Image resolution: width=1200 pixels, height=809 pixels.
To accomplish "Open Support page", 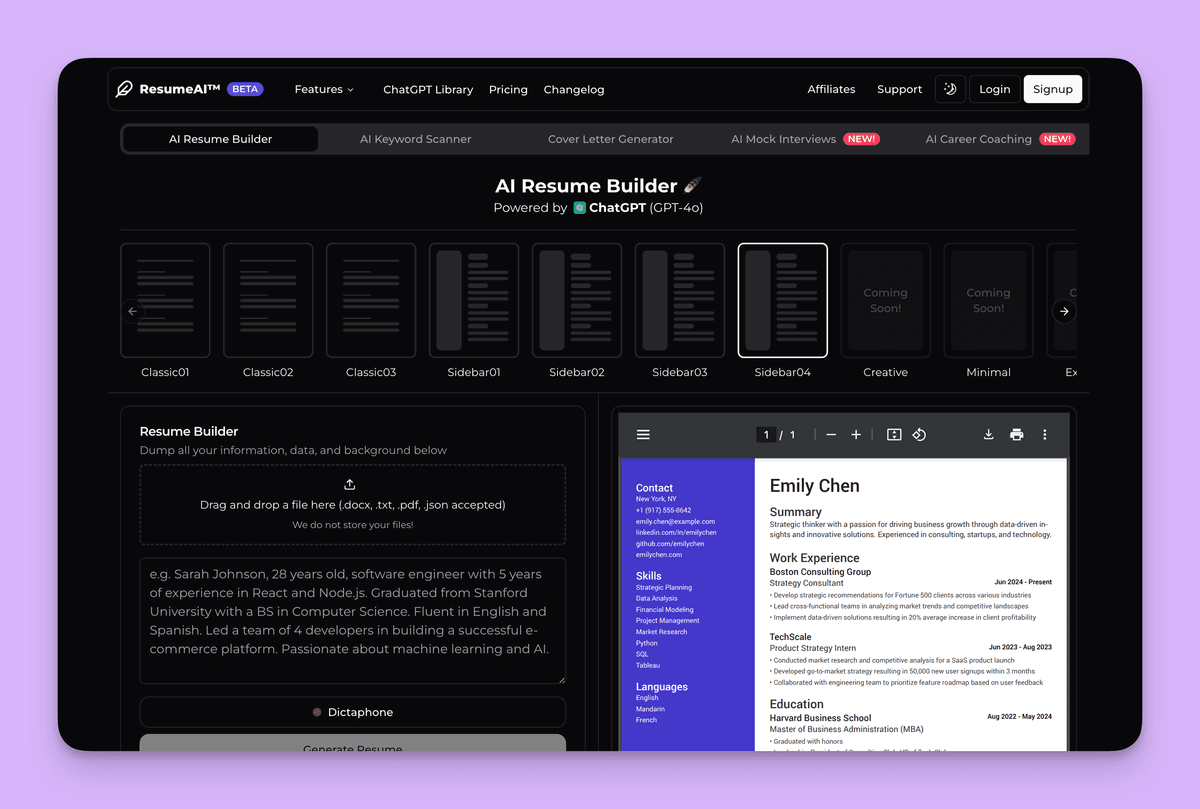I will [899, 89].
